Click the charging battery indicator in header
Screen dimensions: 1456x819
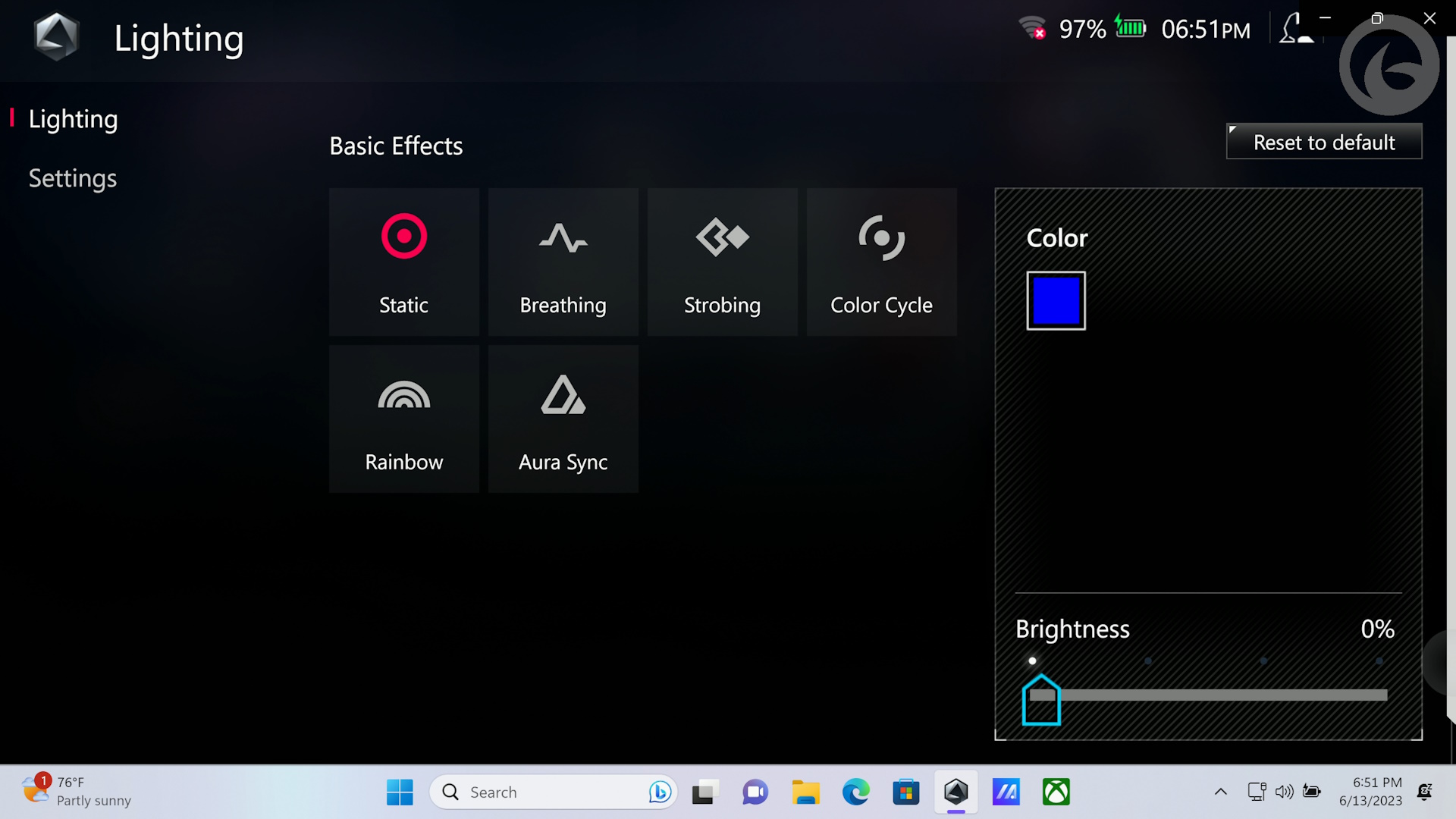[1130, 27]
